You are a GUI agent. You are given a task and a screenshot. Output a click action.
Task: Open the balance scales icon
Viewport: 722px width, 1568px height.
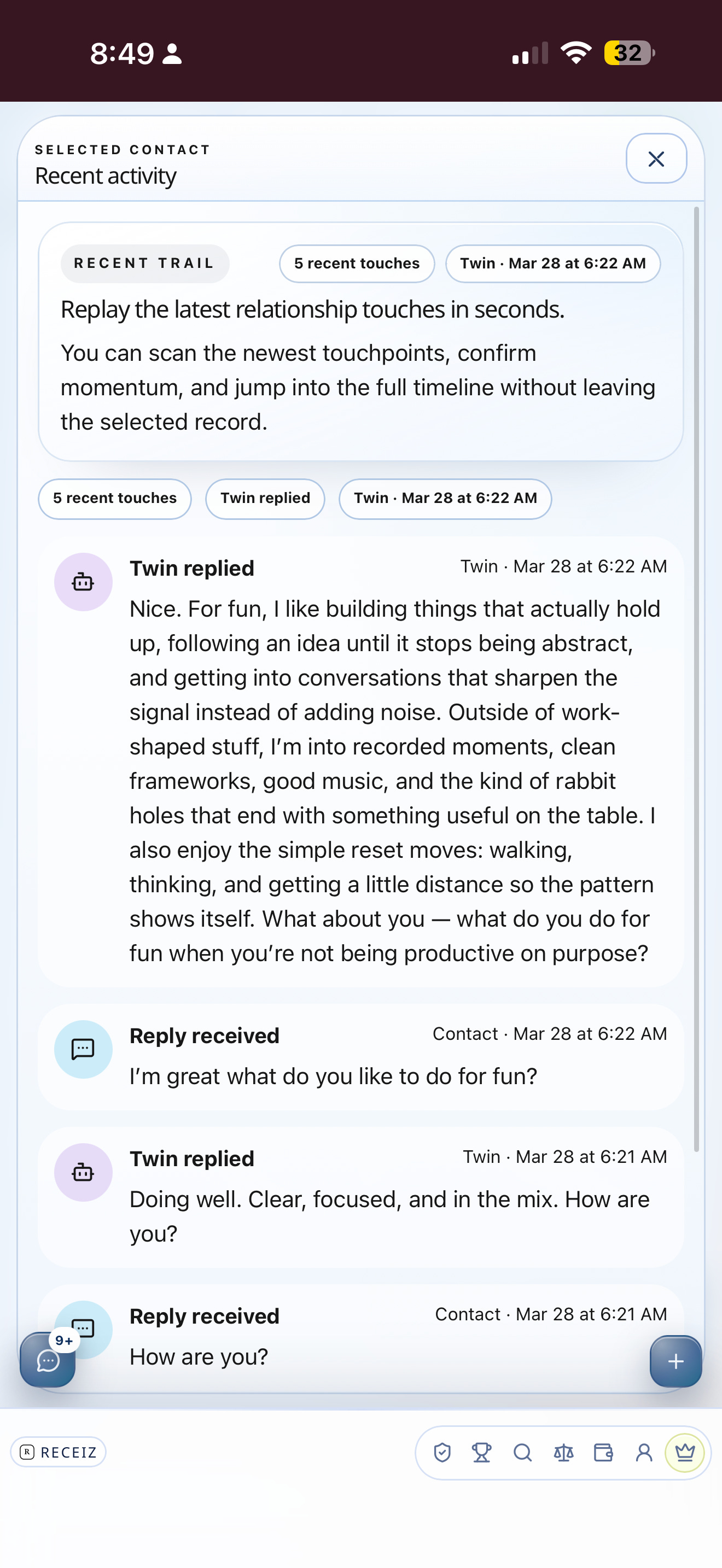[563, 1452]
